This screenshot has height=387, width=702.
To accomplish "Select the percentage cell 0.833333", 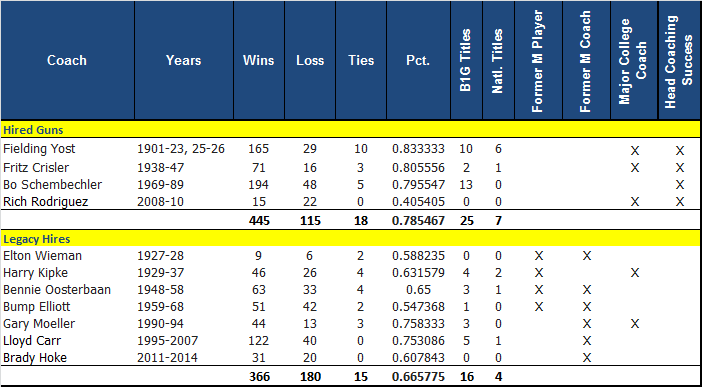I will pyautogui.click(x=418, y=149).
